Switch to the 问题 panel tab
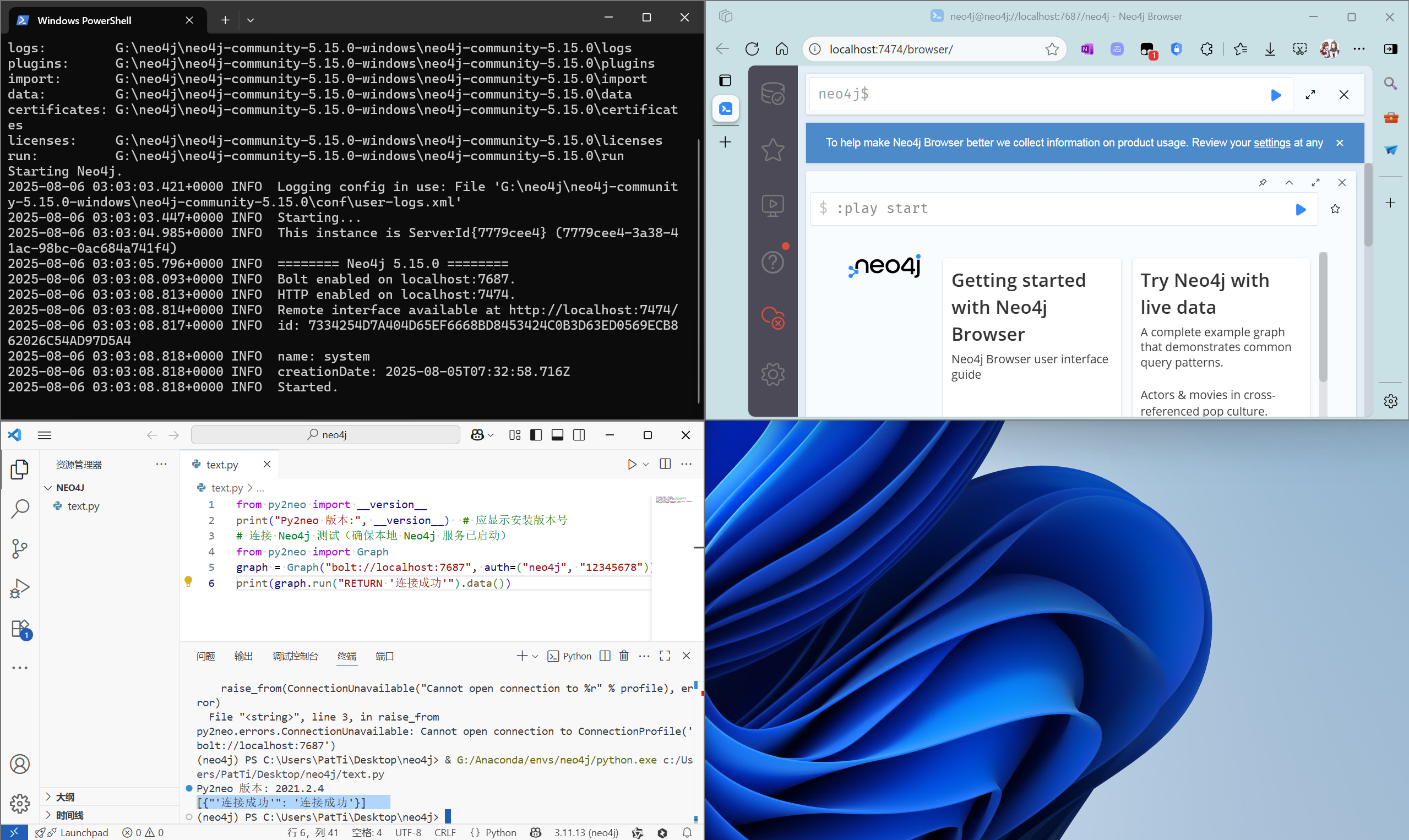The height and width of the screenshot is (840, 1409). point(205,656)
